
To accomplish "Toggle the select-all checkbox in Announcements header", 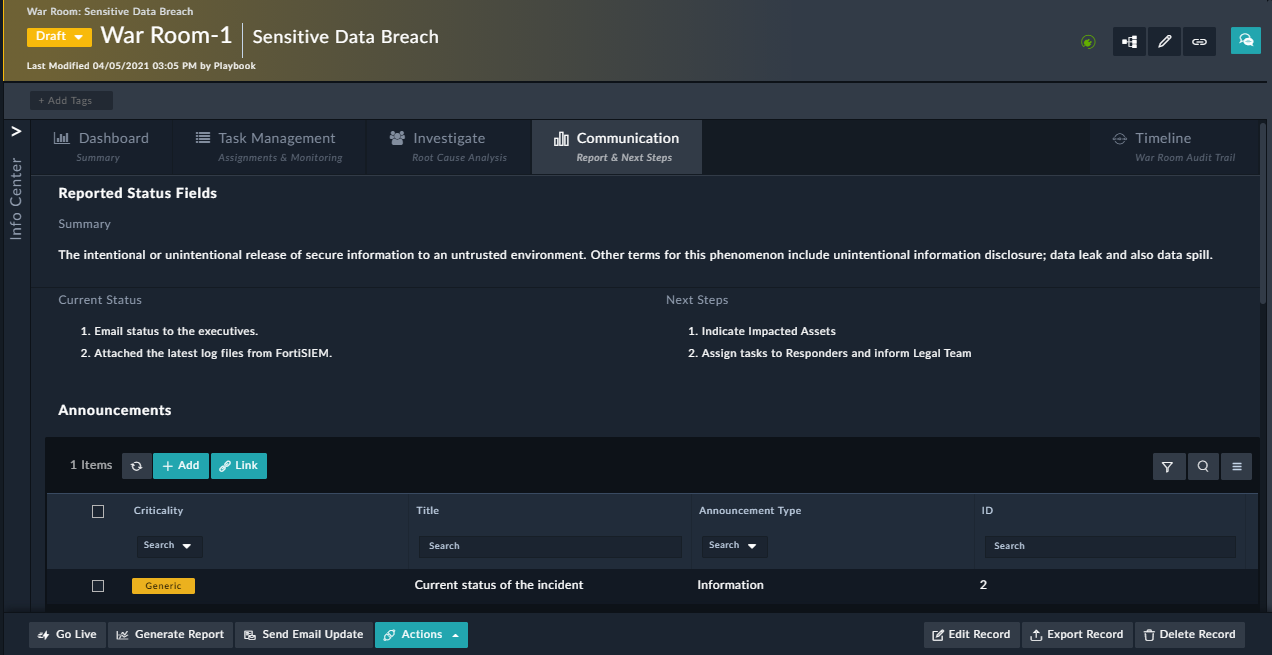I will pyautogui.click(x=98, y=511).
